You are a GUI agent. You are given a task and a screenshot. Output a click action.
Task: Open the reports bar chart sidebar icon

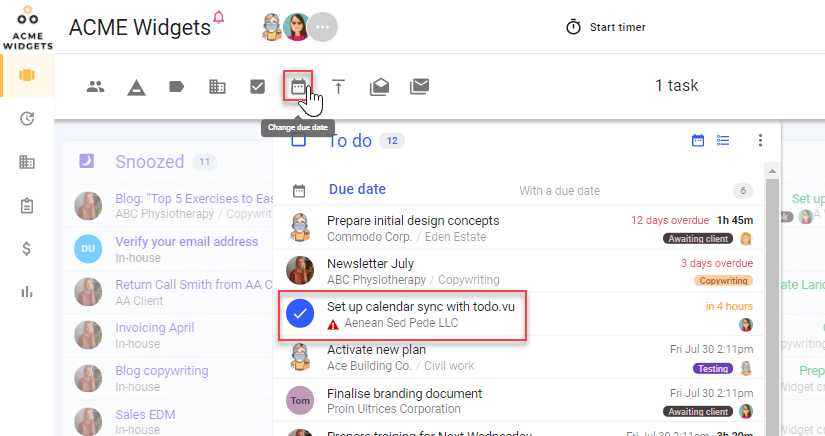[27, 291]
